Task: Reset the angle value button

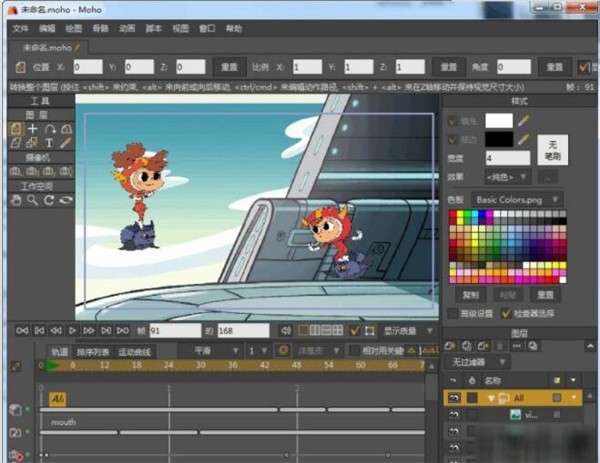Action: 554,67
